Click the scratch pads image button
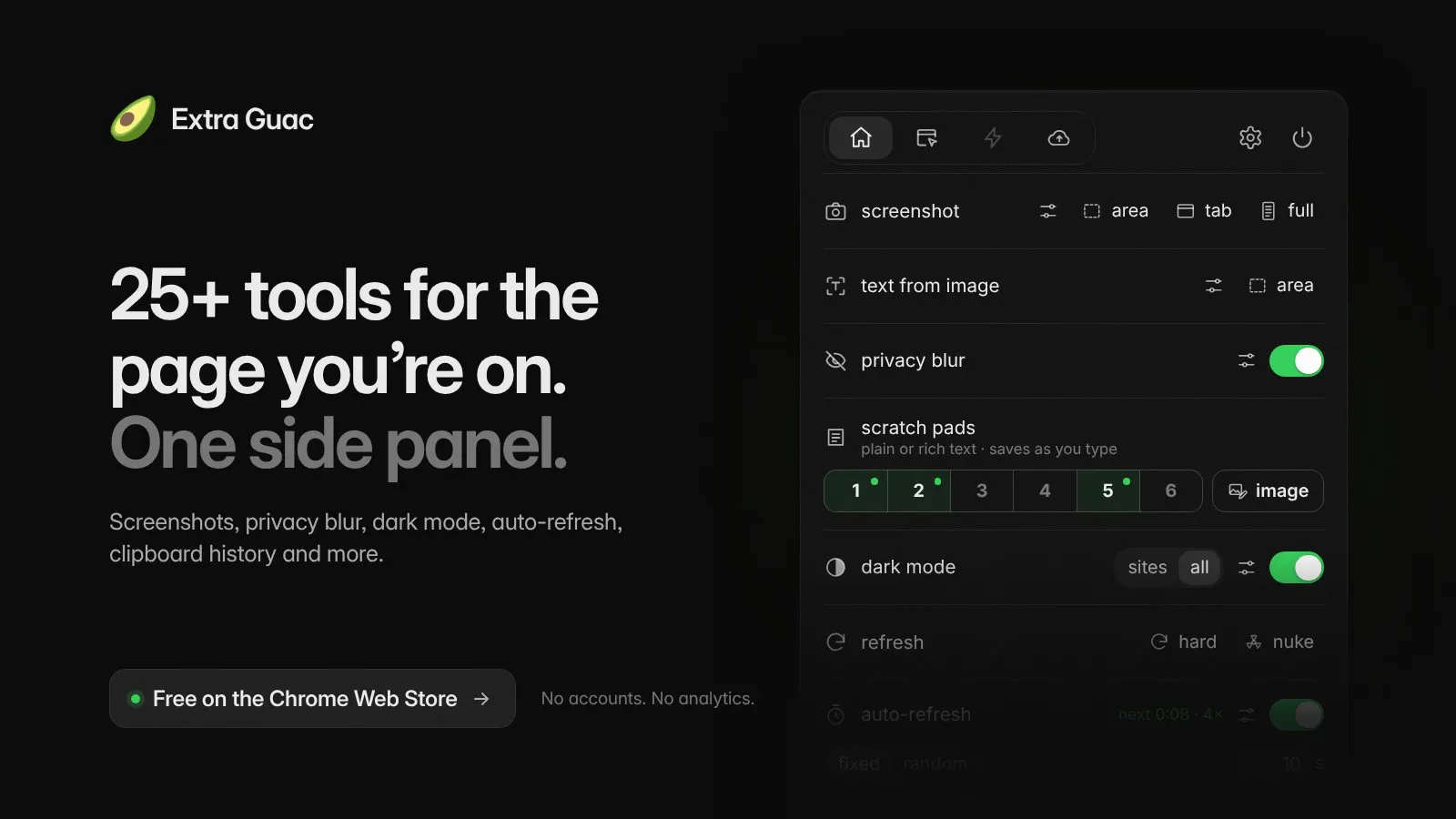1456x819 pixels. 1268,491
